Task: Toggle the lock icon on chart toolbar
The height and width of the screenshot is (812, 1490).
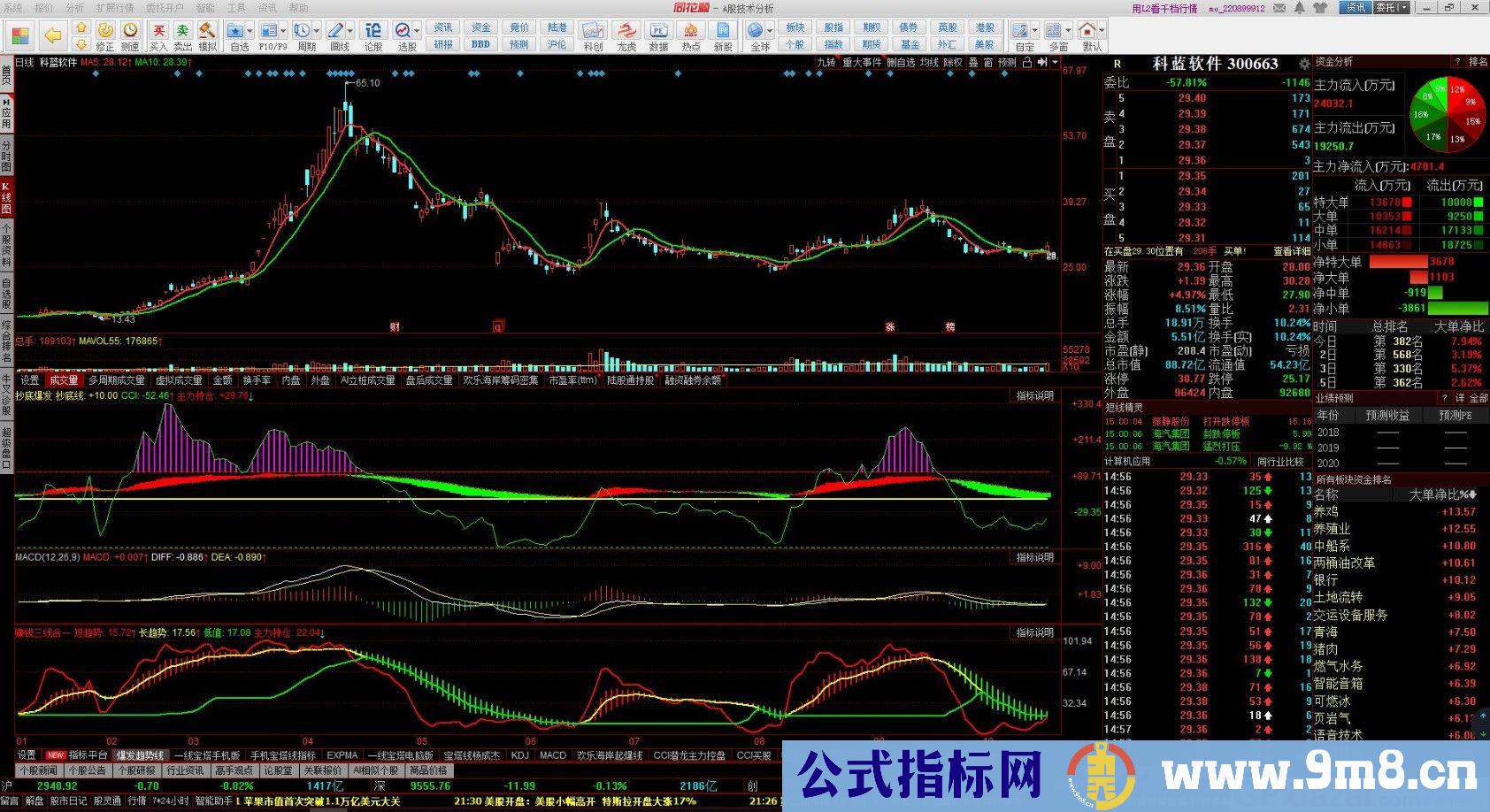Action: point(1026,63)
